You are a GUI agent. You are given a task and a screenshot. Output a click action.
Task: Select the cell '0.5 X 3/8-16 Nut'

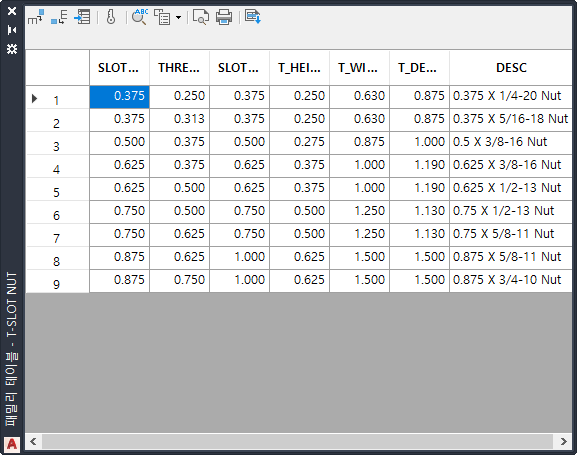(x=511, y=142)
